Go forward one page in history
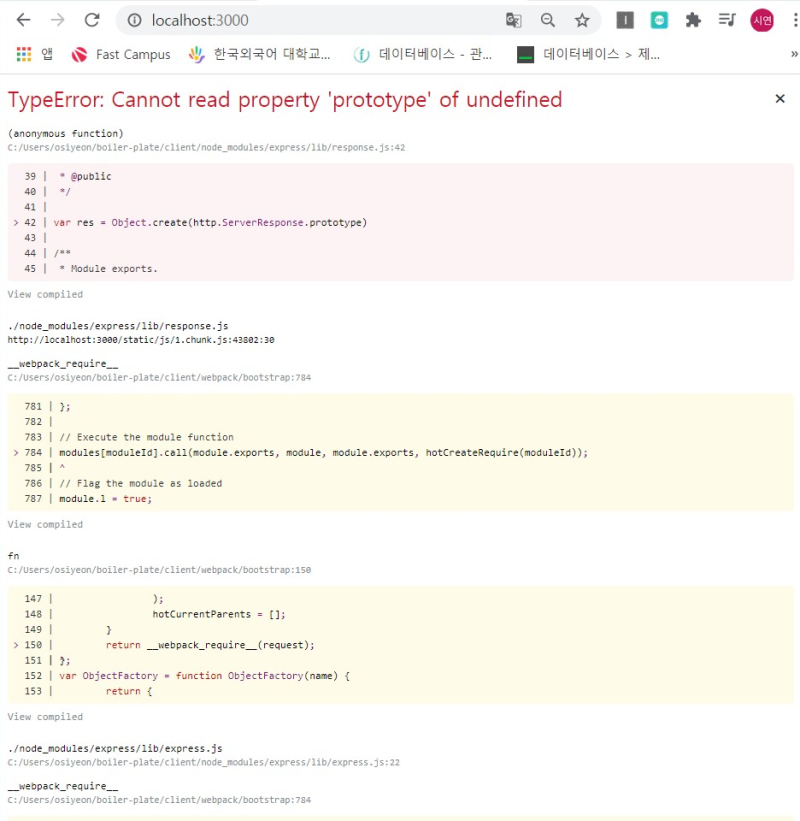Image resolution: width=800 pixels, height=821 pixels. coord(58,20)
